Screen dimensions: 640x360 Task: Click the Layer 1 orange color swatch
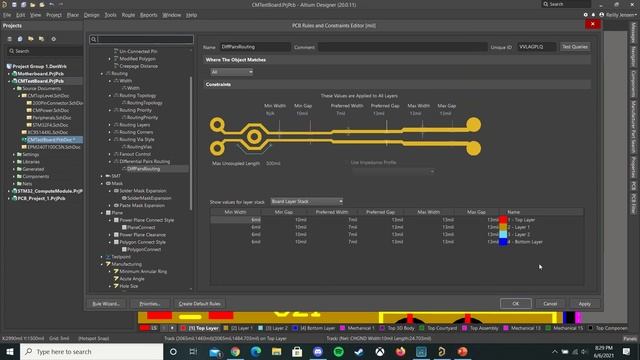click(503, 227)
